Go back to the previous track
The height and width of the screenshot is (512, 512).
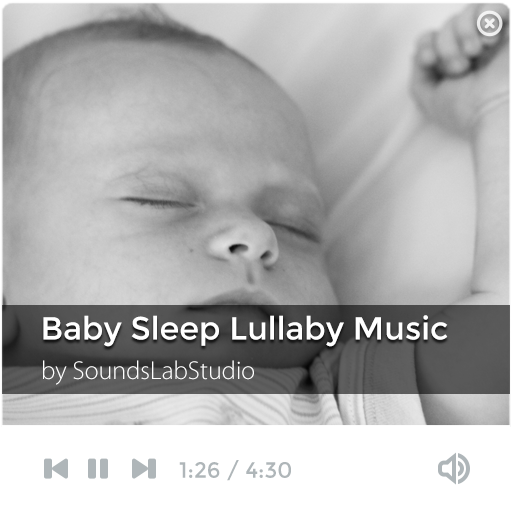[x=56, y=468]
